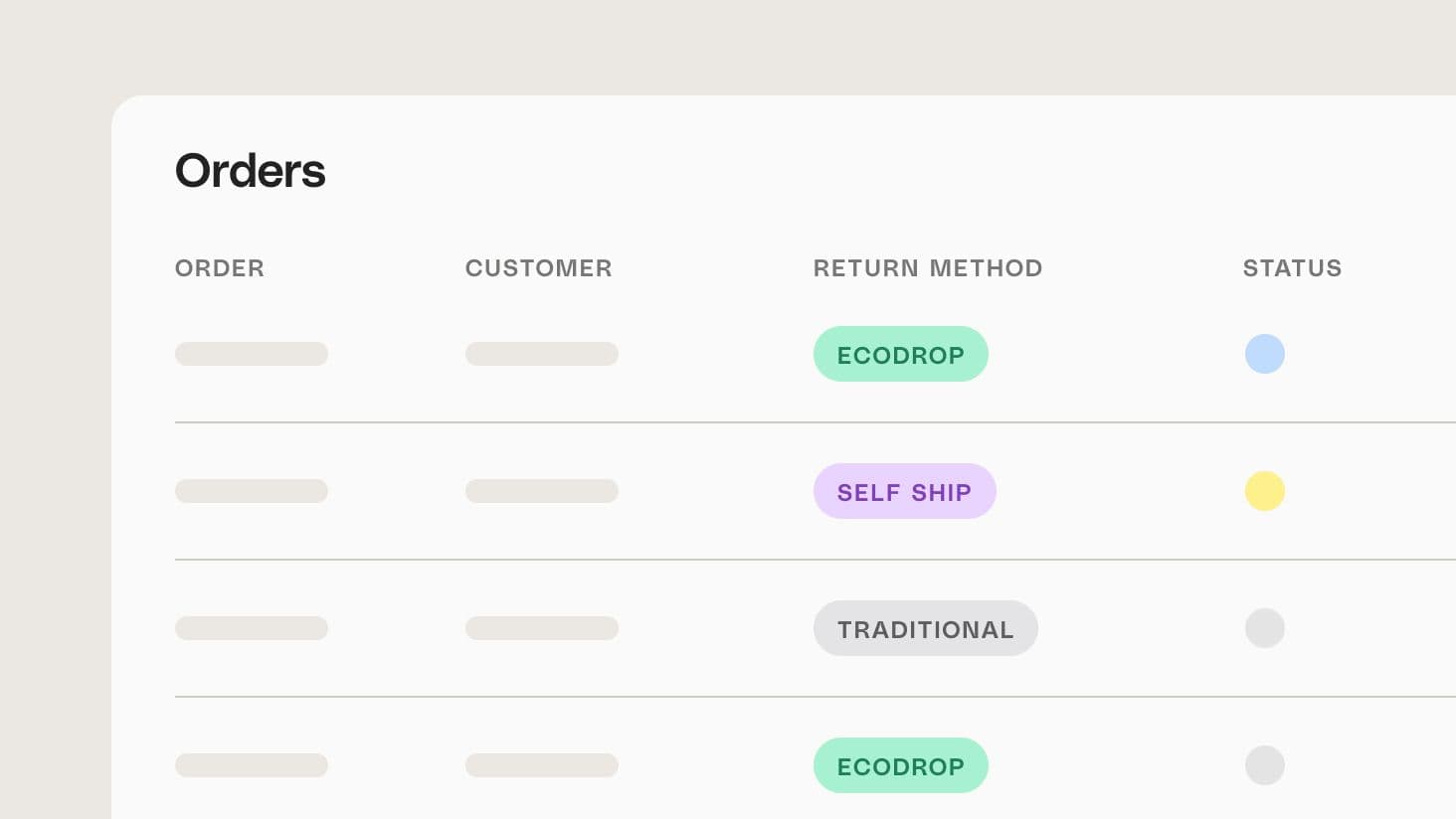Open the order placeholder in second row
This screenshot has width=1456, height=819.
pyautogui.click(x=252, y=491)
